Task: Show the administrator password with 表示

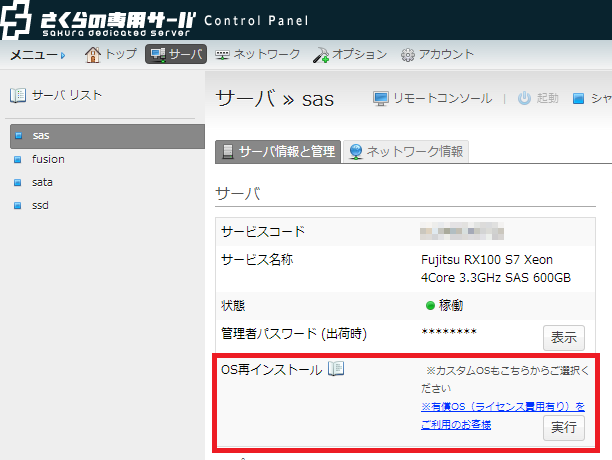Action: click(563, 337)
